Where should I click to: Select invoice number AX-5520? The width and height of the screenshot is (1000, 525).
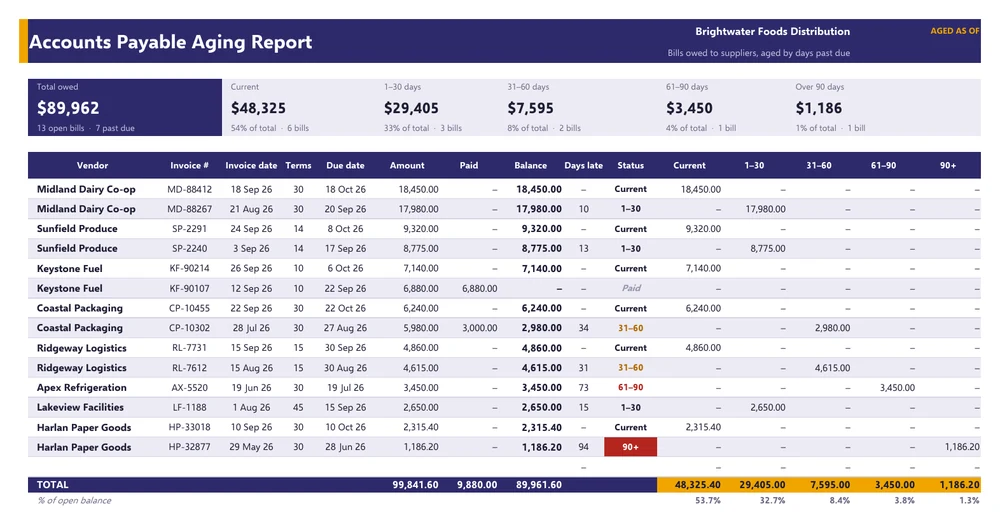point(189,388)
